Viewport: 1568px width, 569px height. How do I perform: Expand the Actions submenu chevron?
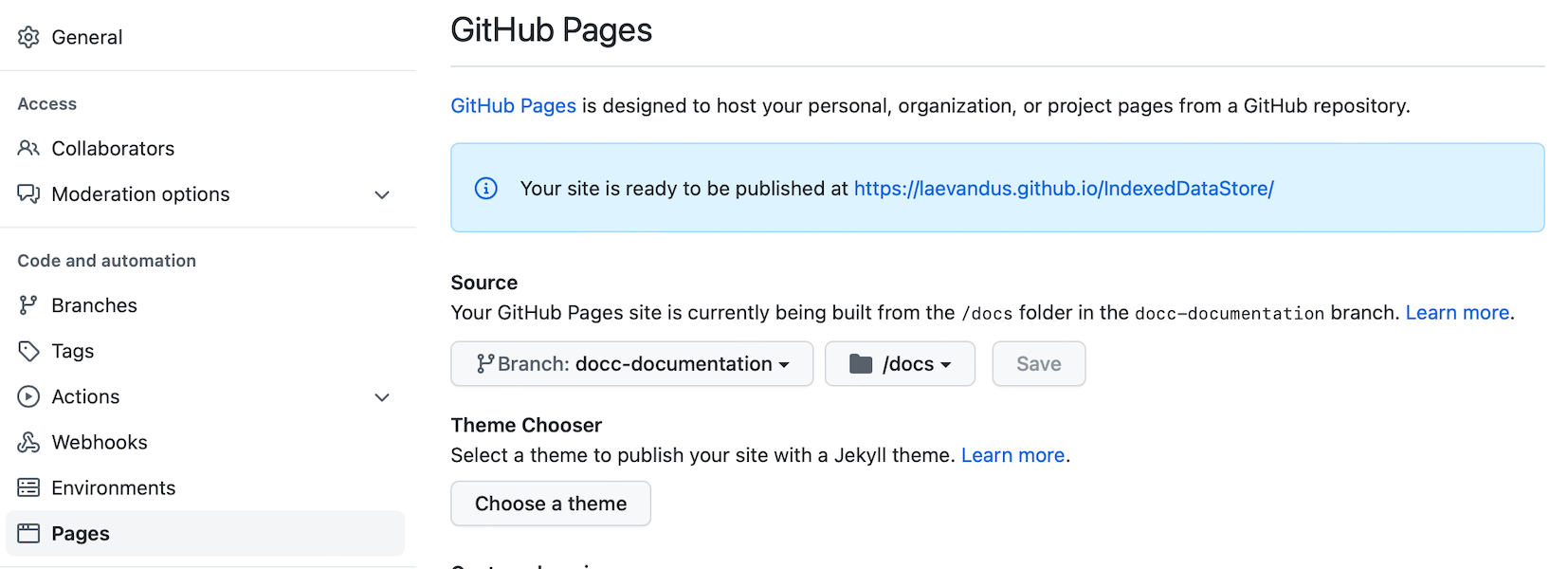[x=382, y=397]
